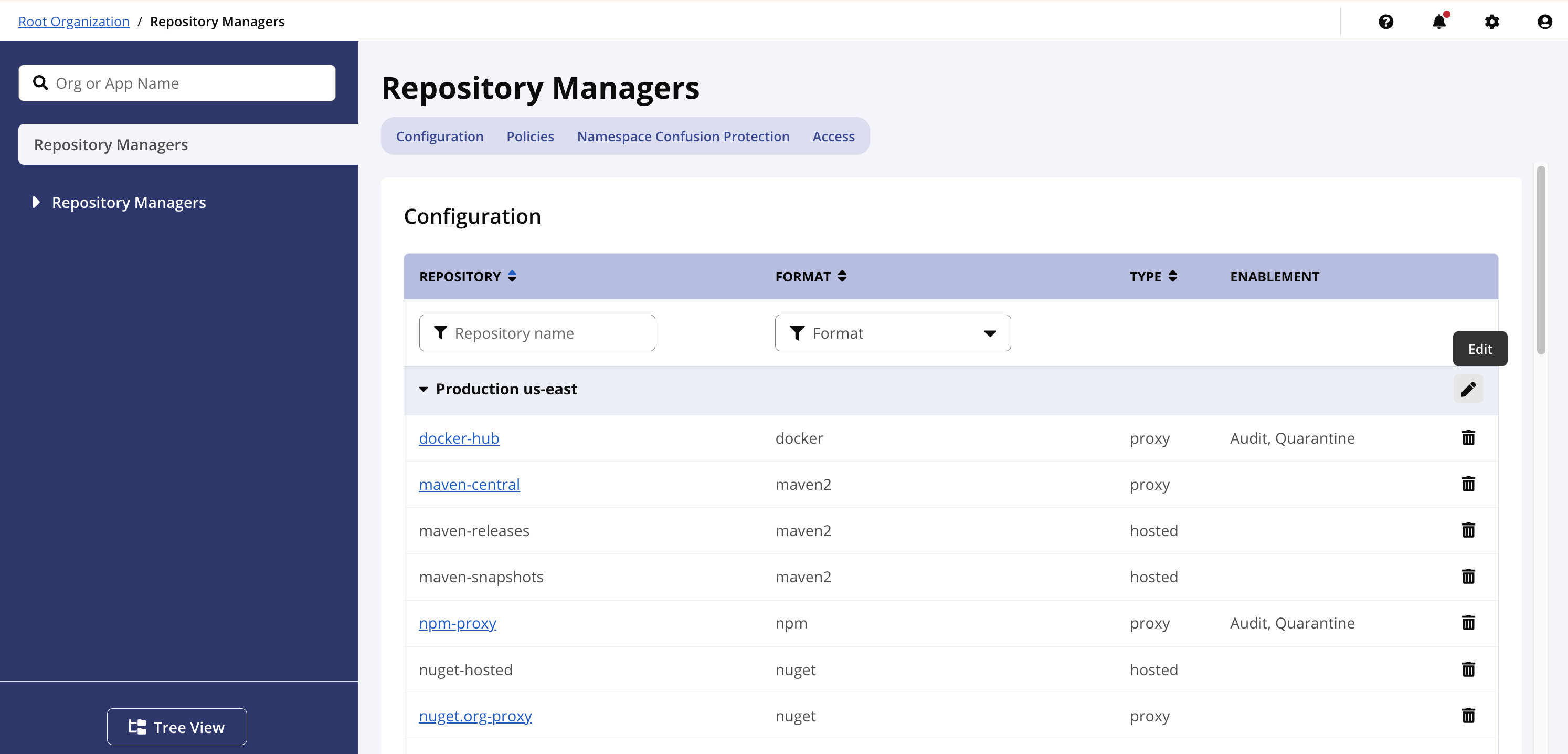Click the search magnifier icon in sidebar

coord(40,83)
